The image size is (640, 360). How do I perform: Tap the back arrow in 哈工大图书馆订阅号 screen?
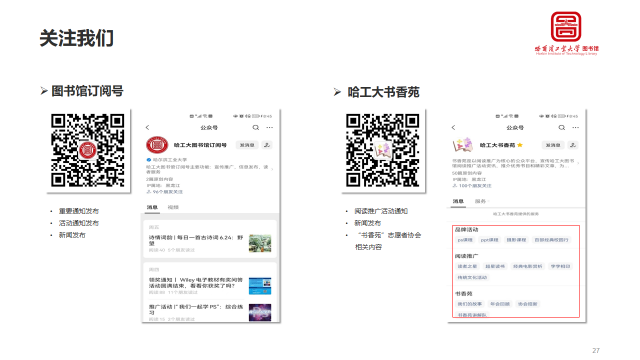[148, 128]
